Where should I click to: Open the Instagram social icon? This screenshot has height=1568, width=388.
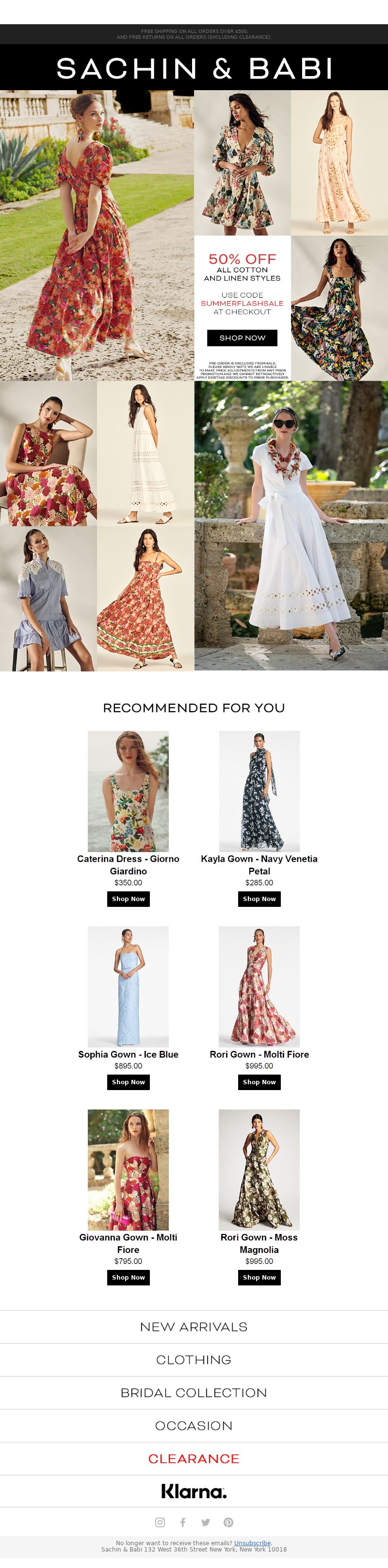click(160, 1522)
